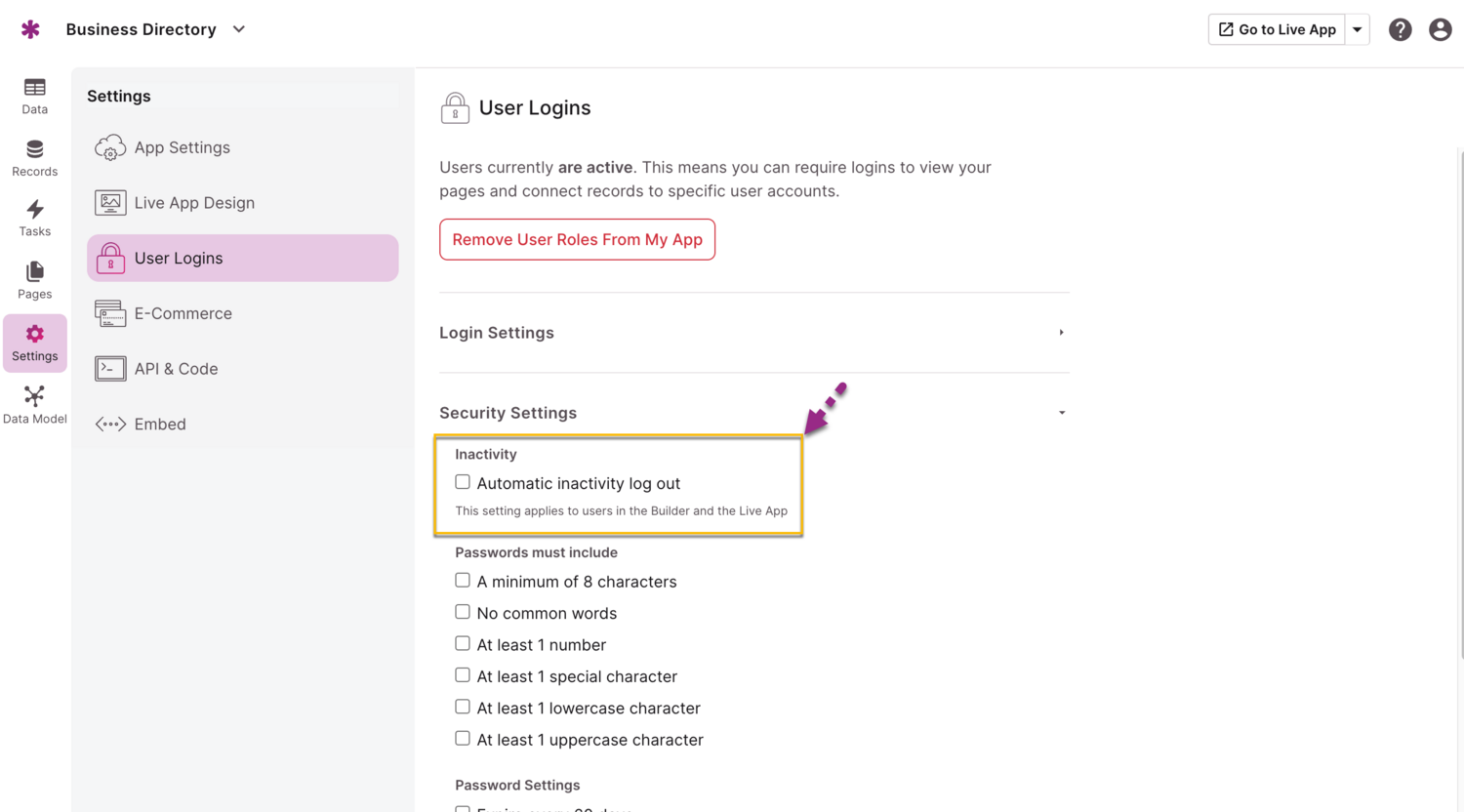This screenshot has width=1464, height=812.
Task: Enable 'At least 1 special character' rule
Action: 462,674
